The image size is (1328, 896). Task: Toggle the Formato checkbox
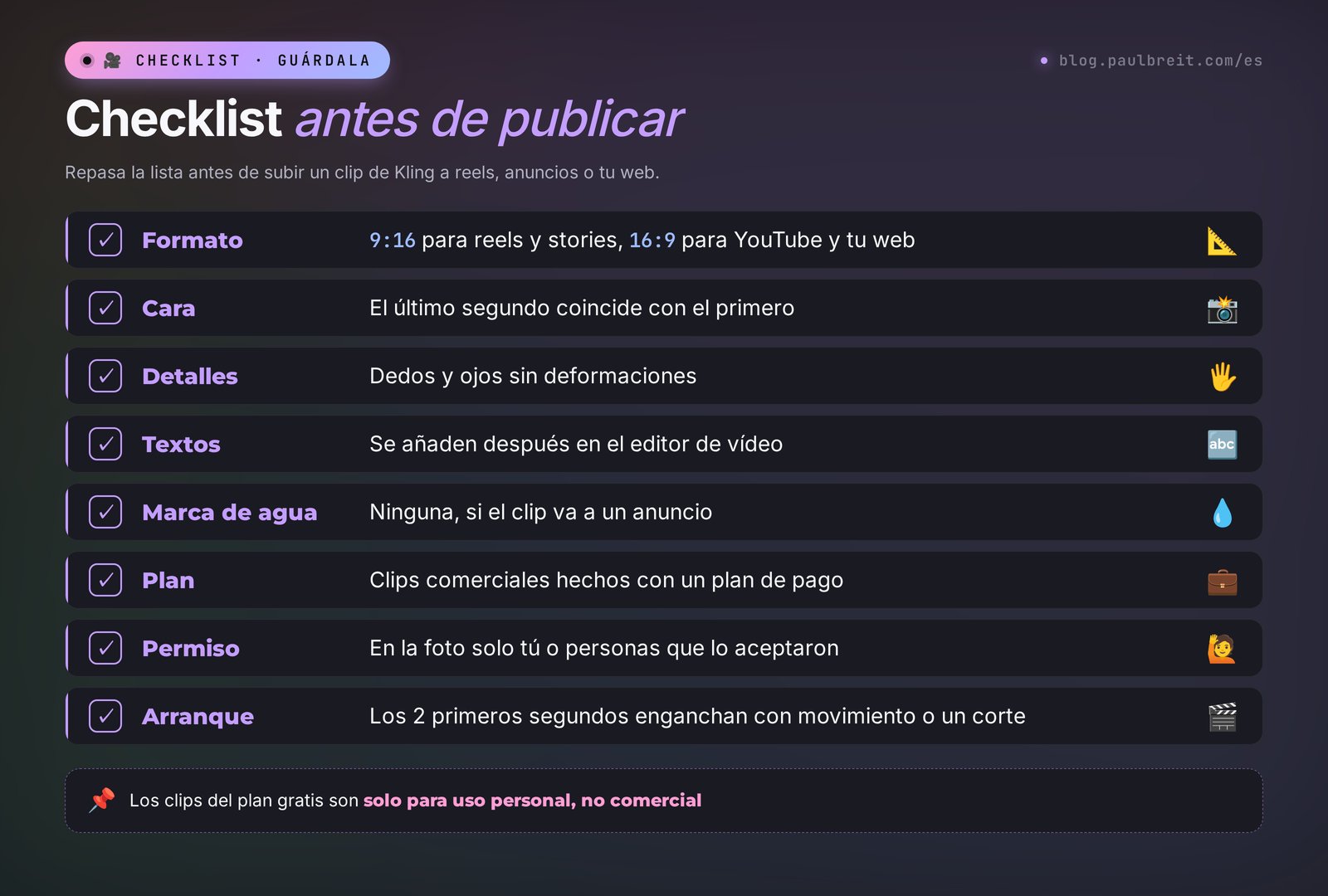click(105, 240)
